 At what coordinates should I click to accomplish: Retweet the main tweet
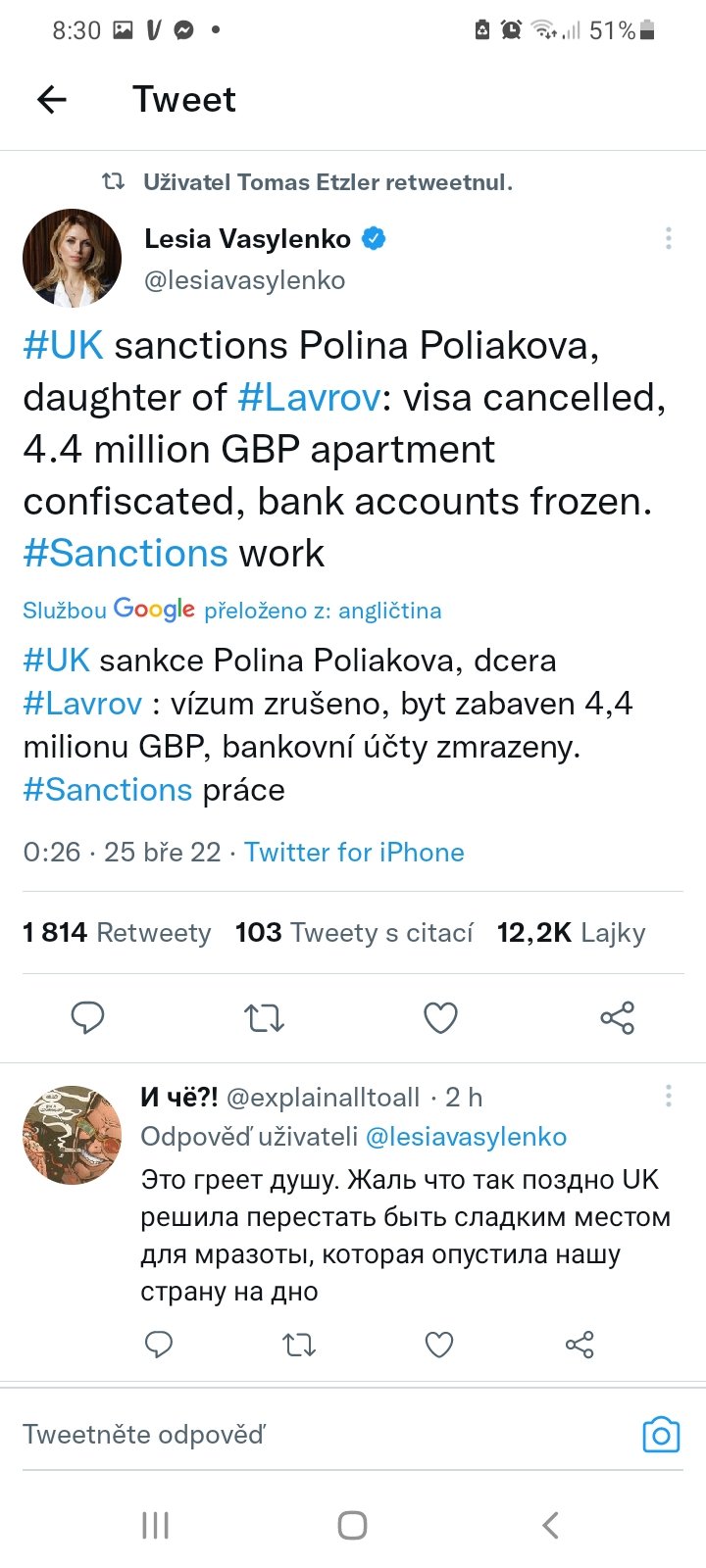264,1018
